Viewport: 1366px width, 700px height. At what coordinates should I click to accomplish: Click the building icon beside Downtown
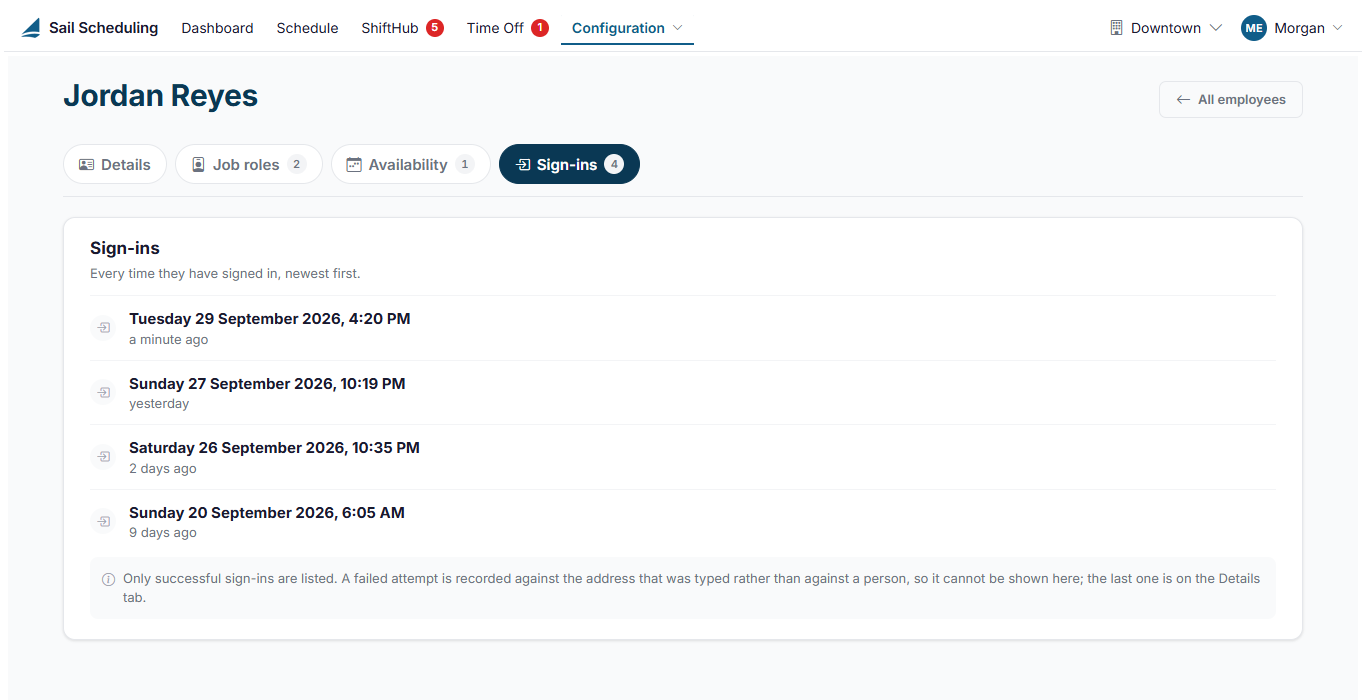(x=1117, y=28)
